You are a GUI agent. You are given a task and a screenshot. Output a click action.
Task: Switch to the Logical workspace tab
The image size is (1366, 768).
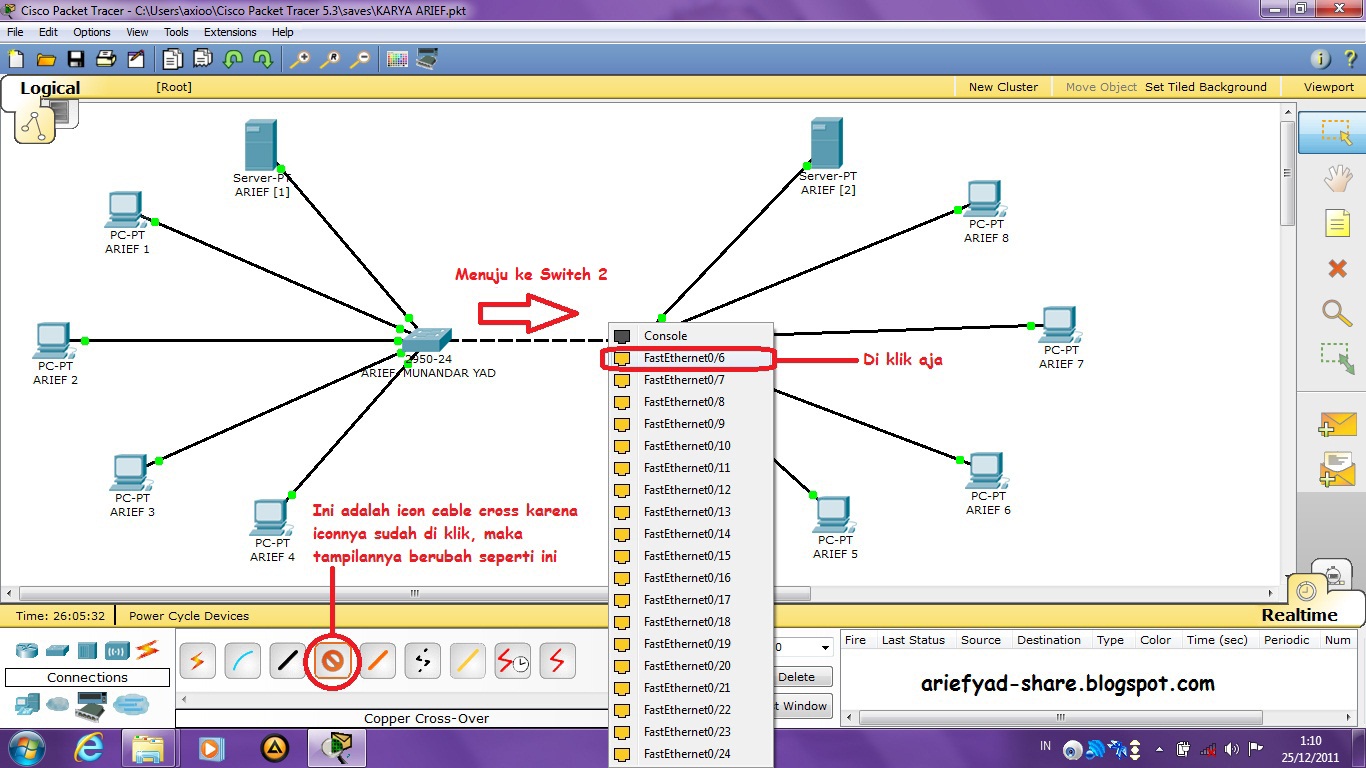[x=50, y=88]
